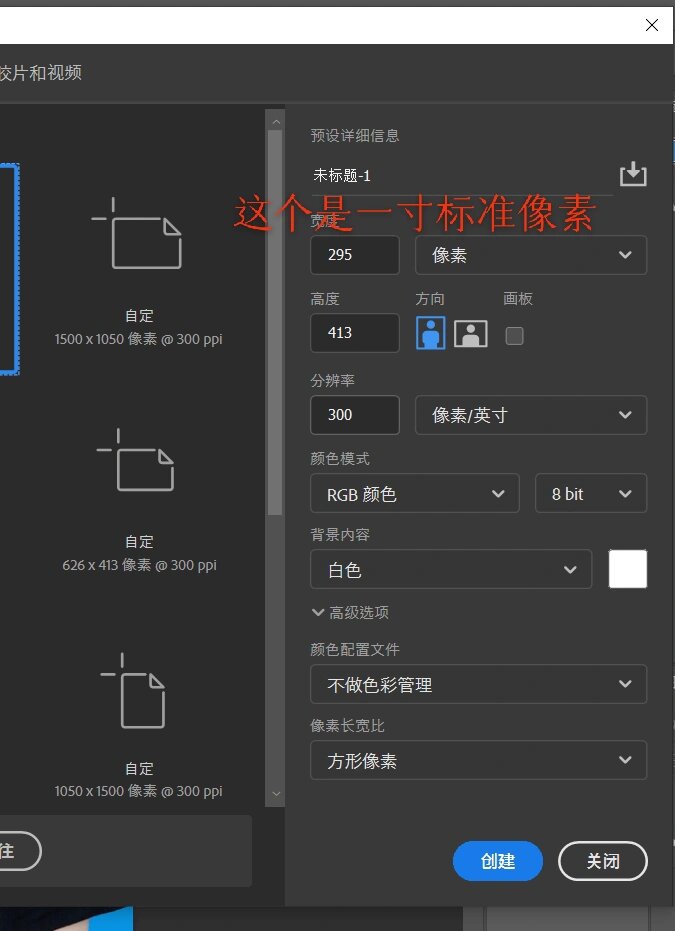
Task: Click the preset list scrollbar thumb
Action: pos(274,322)
